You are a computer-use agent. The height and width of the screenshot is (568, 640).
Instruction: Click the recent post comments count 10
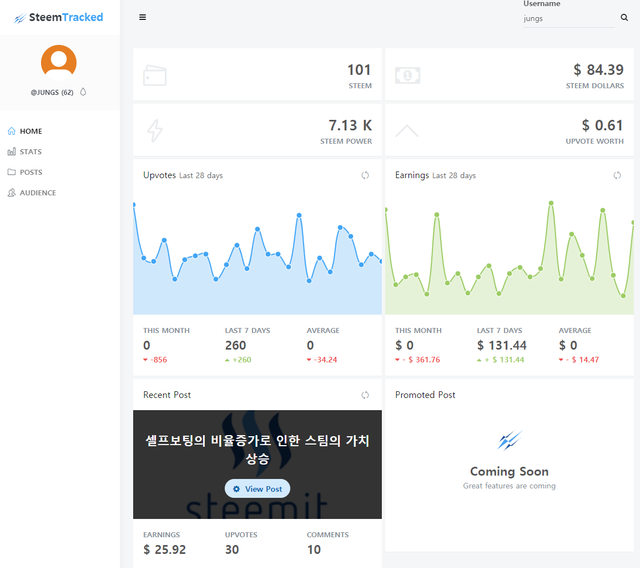tap(314, 550)
